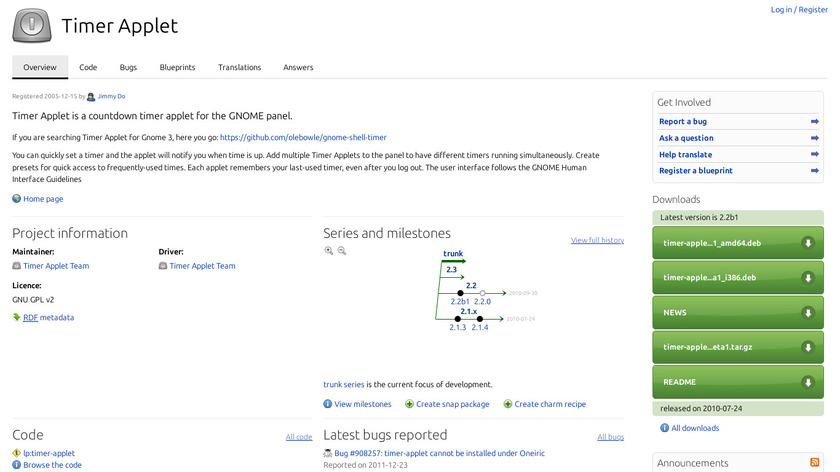Click the download arrow for amd64.deb
This screenshot has width=840, height=472.
coord(807,243)
